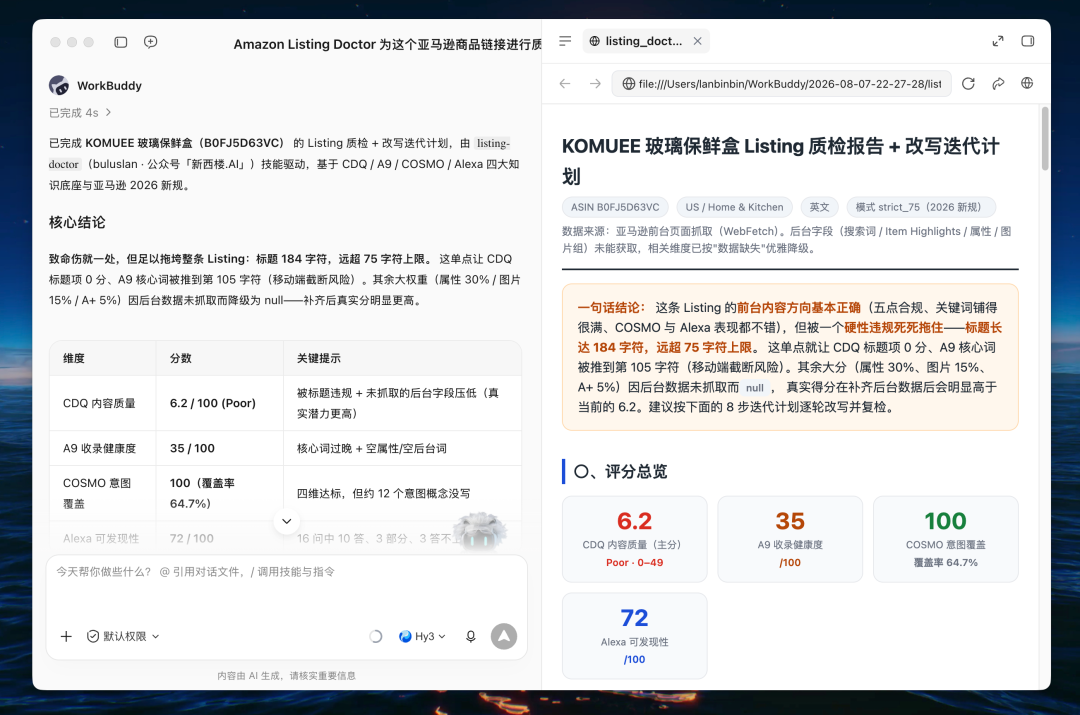
Task: Click the preview panel vertical scrollbar
Action: coord(1045,138)
